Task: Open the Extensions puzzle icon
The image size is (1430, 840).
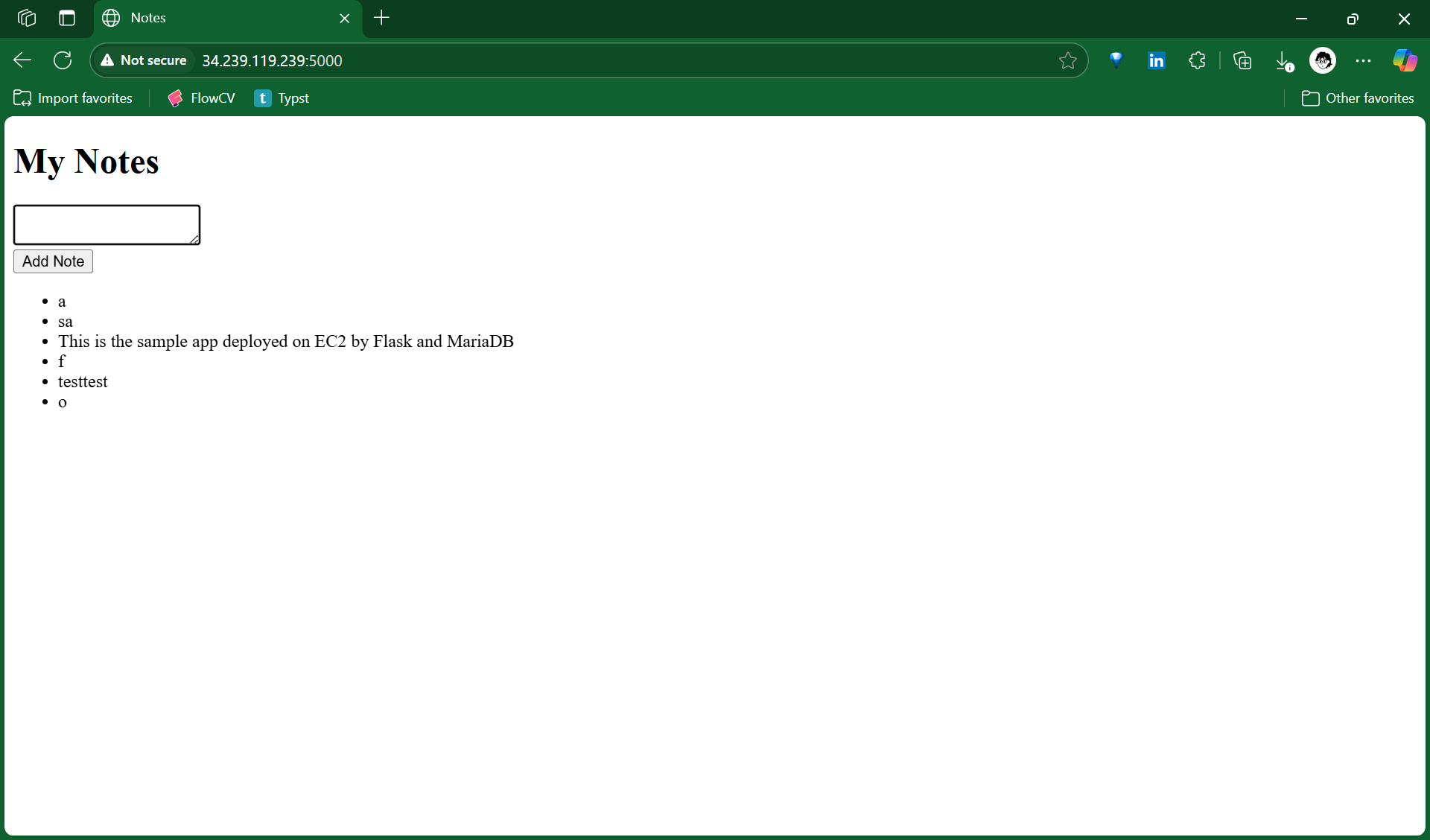Action: 1197,60
